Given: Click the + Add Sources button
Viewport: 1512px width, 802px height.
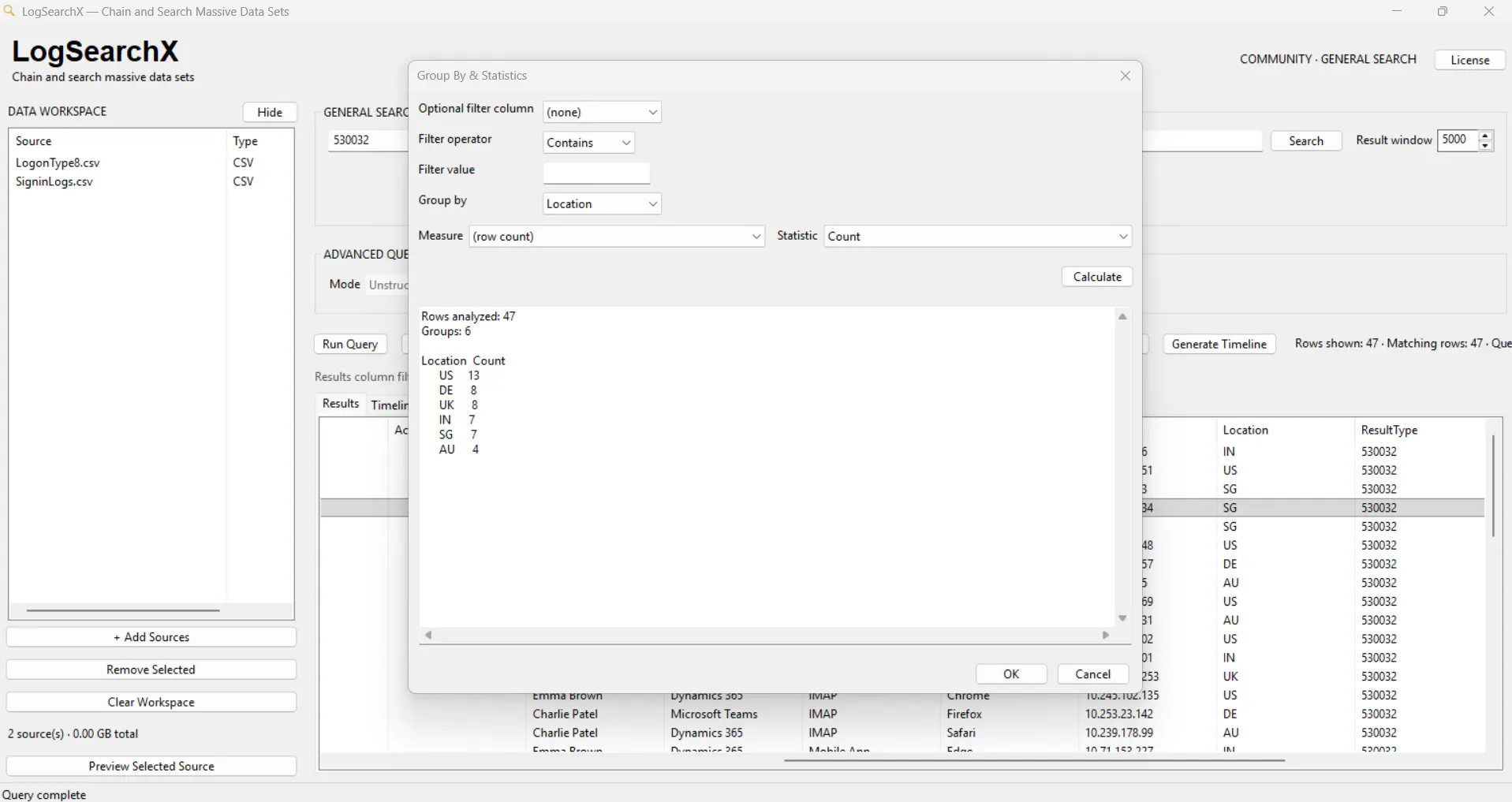Looking at the screenshot, I should click(x=151, y=637).
